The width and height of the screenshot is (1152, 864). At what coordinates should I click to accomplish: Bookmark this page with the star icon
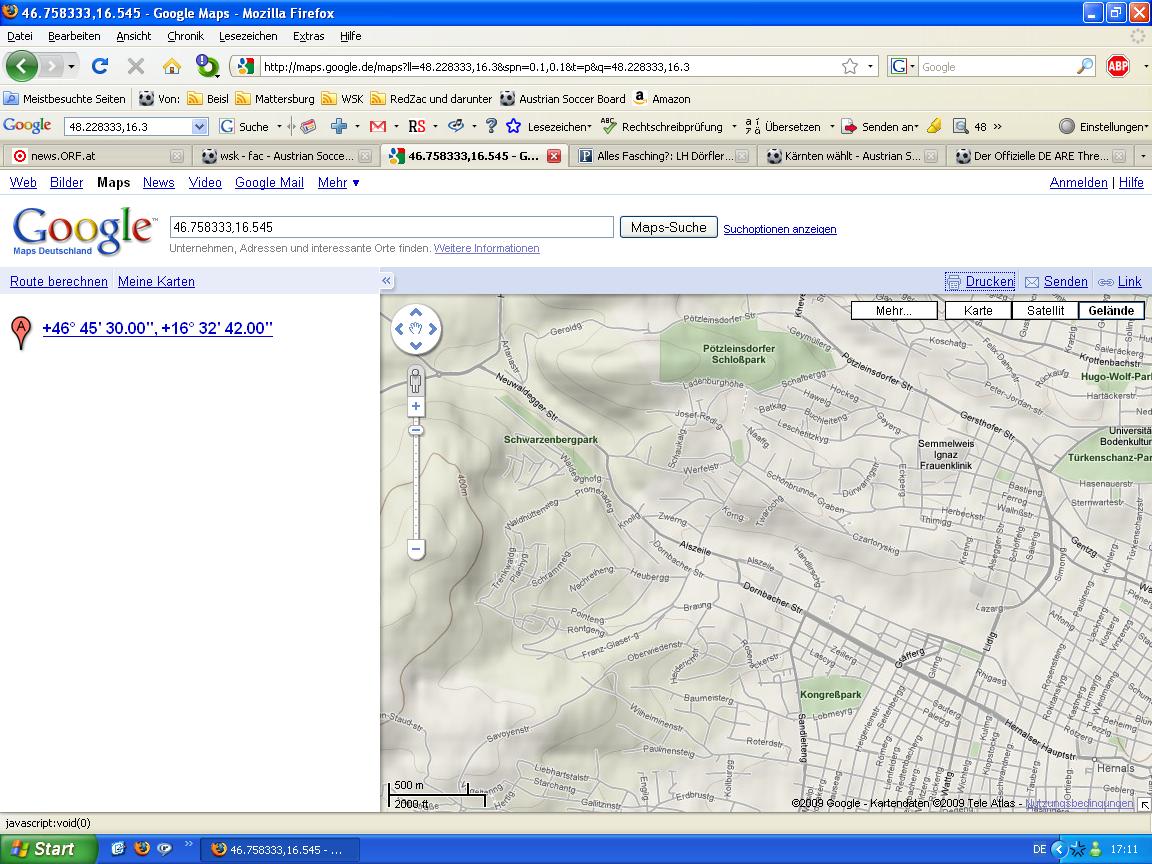coord(850,66)
